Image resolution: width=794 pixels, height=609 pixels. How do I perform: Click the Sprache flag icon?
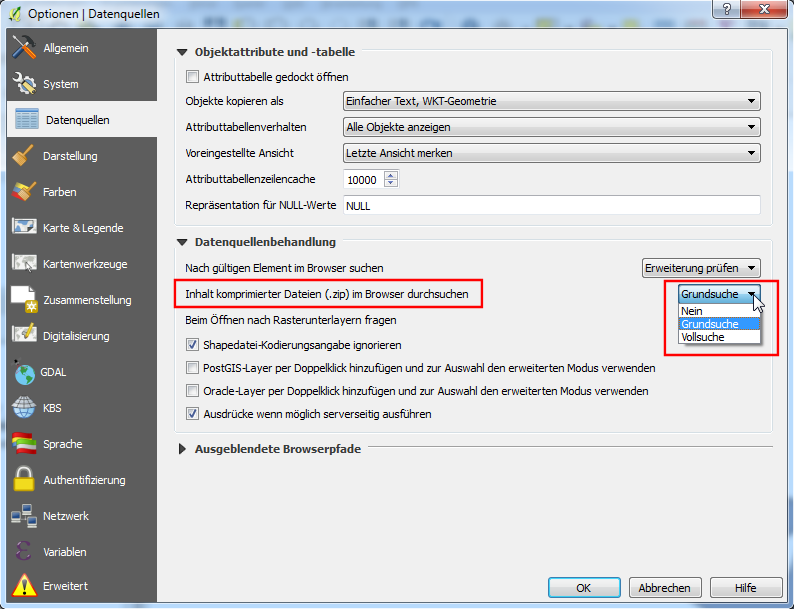24,443
